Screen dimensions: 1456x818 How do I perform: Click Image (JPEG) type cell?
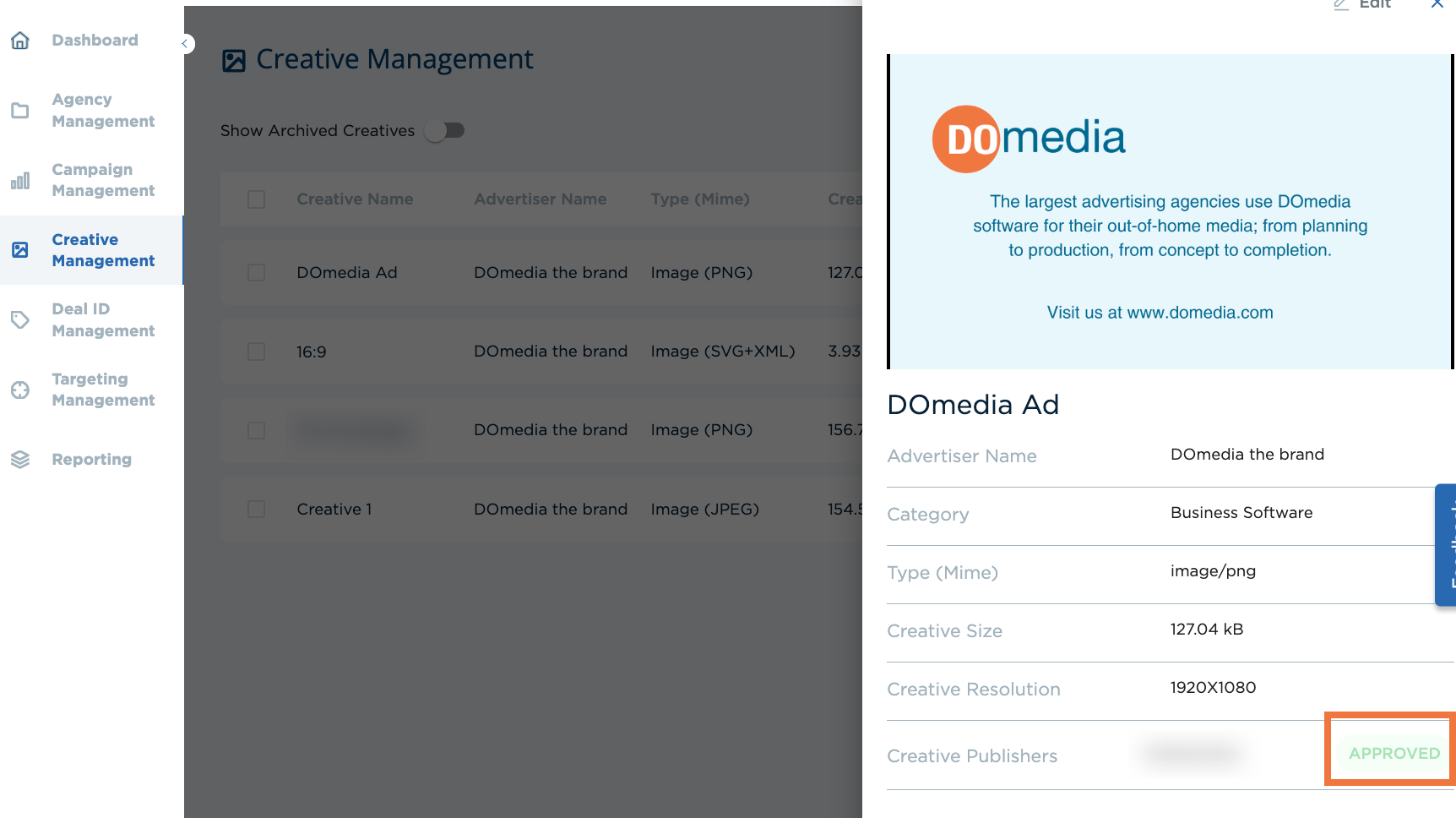tap(705, 510)
